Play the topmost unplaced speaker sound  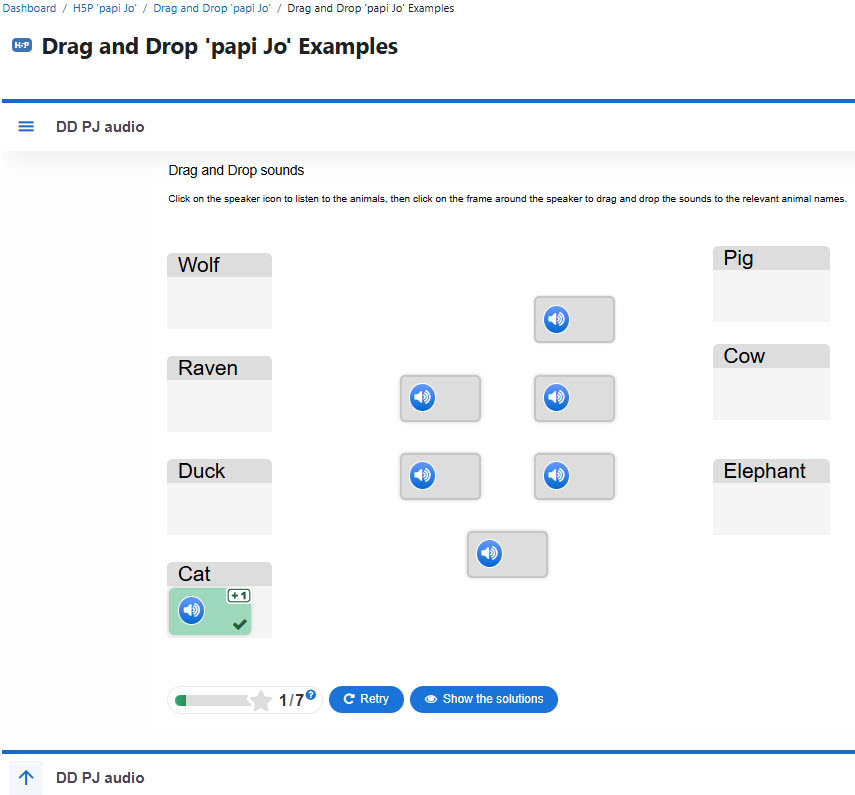[x=556, y=319]
